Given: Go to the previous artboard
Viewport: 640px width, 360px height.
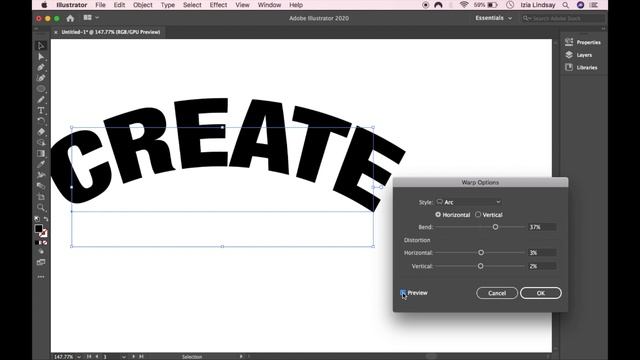Looking at the screenshot, I should pos(97,357).
